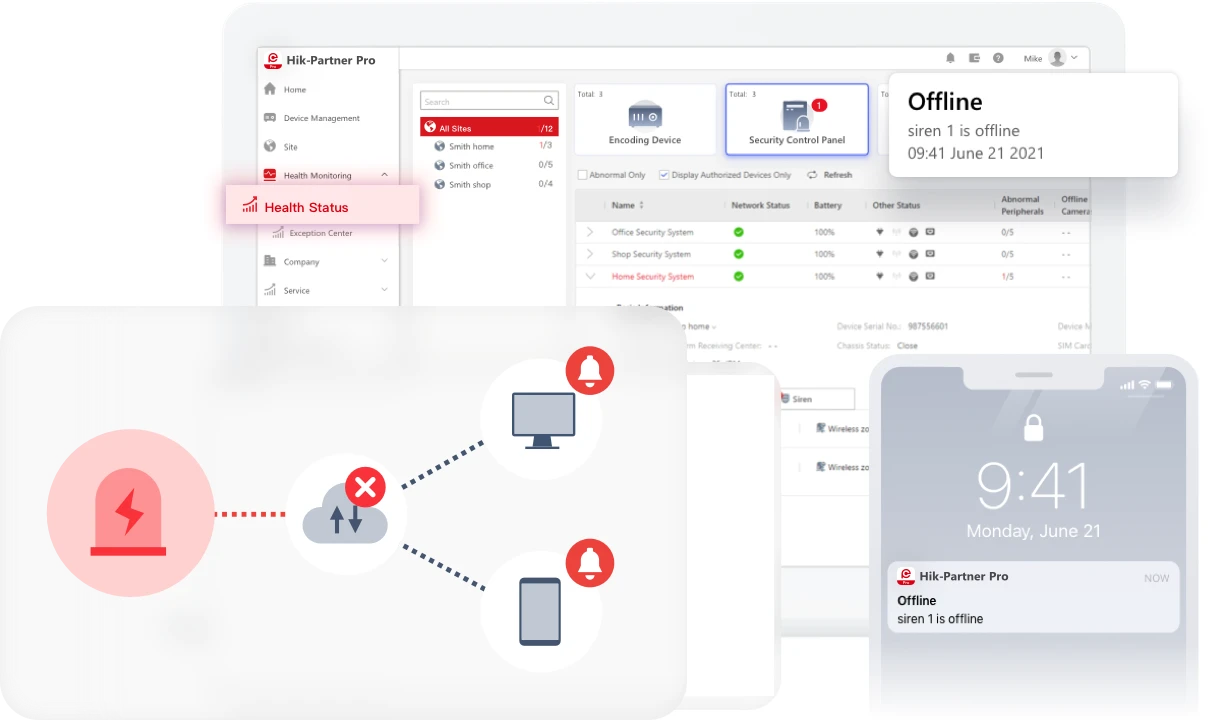Image resolution: width=1227 pixels, height=720 pixels.
Task: Select the Encoding Device card icon
Action: pyautogui.click(x=645, y=114)
